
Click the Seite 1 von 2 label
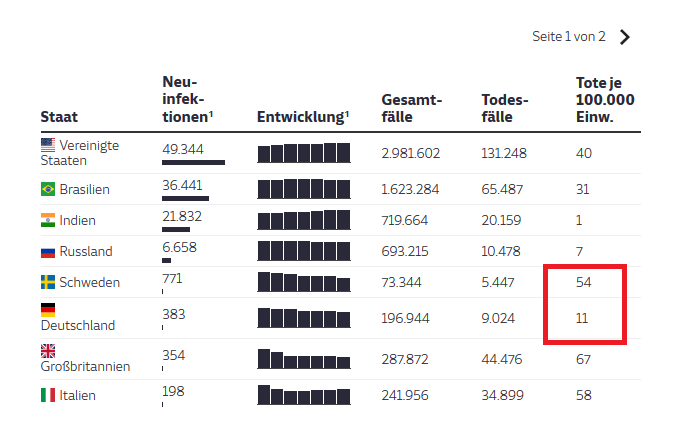pos(568,37)
